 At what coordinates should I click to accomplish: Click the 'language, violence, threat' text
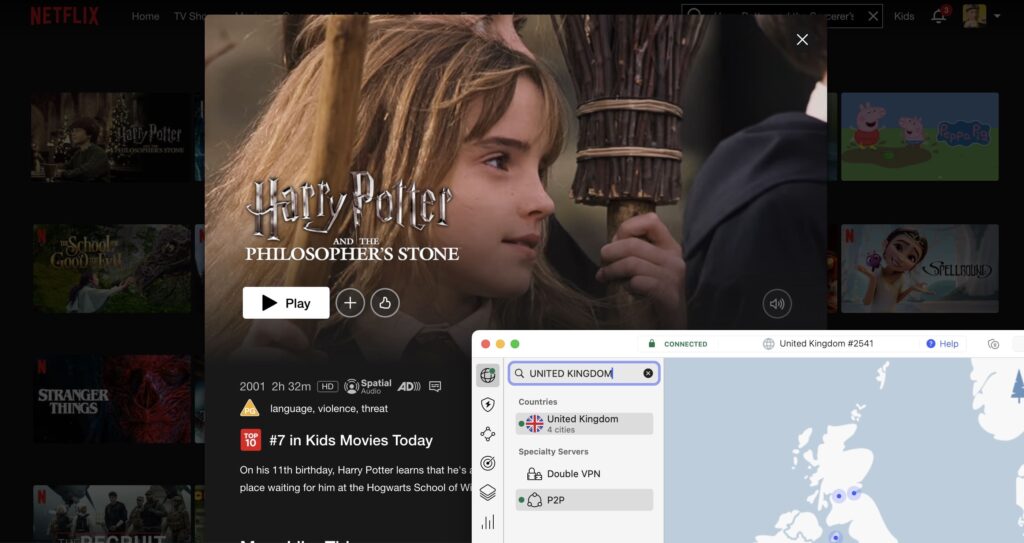(x=329, y=408)
